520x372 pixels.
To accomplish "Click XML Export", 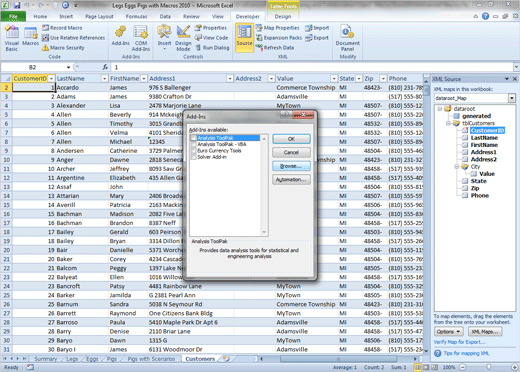I will coord(317,38).
